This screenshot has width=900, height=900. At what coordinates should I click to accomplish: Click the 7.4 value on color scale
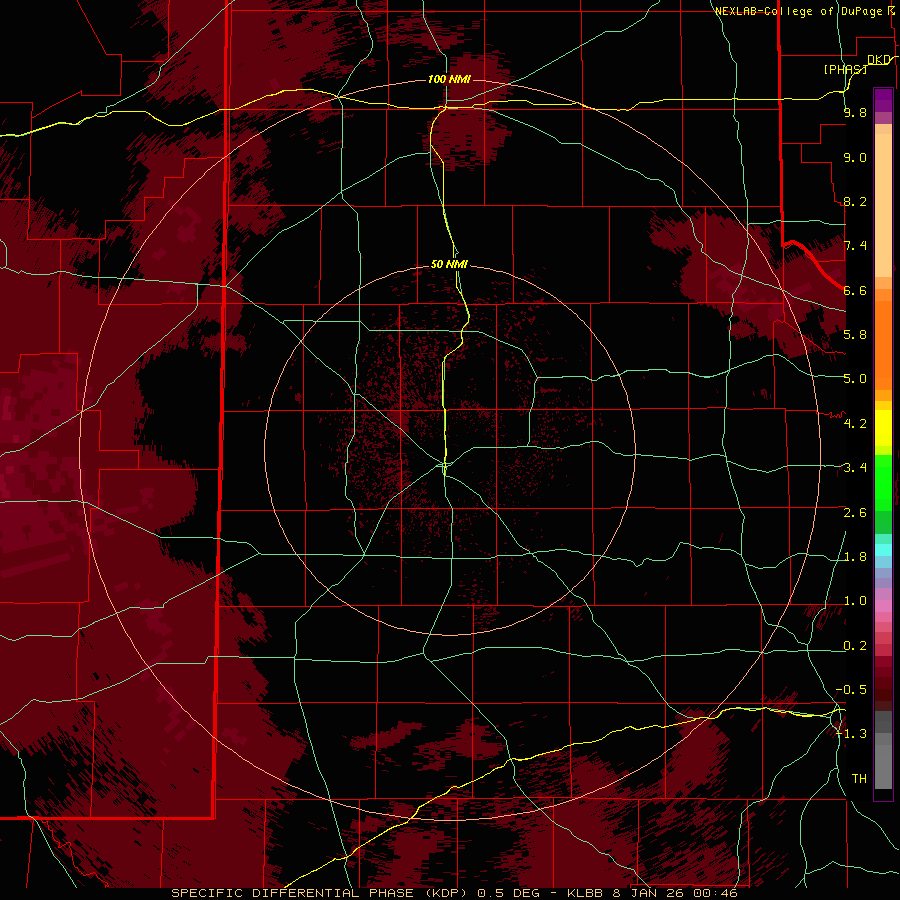[x=855, y=246]
